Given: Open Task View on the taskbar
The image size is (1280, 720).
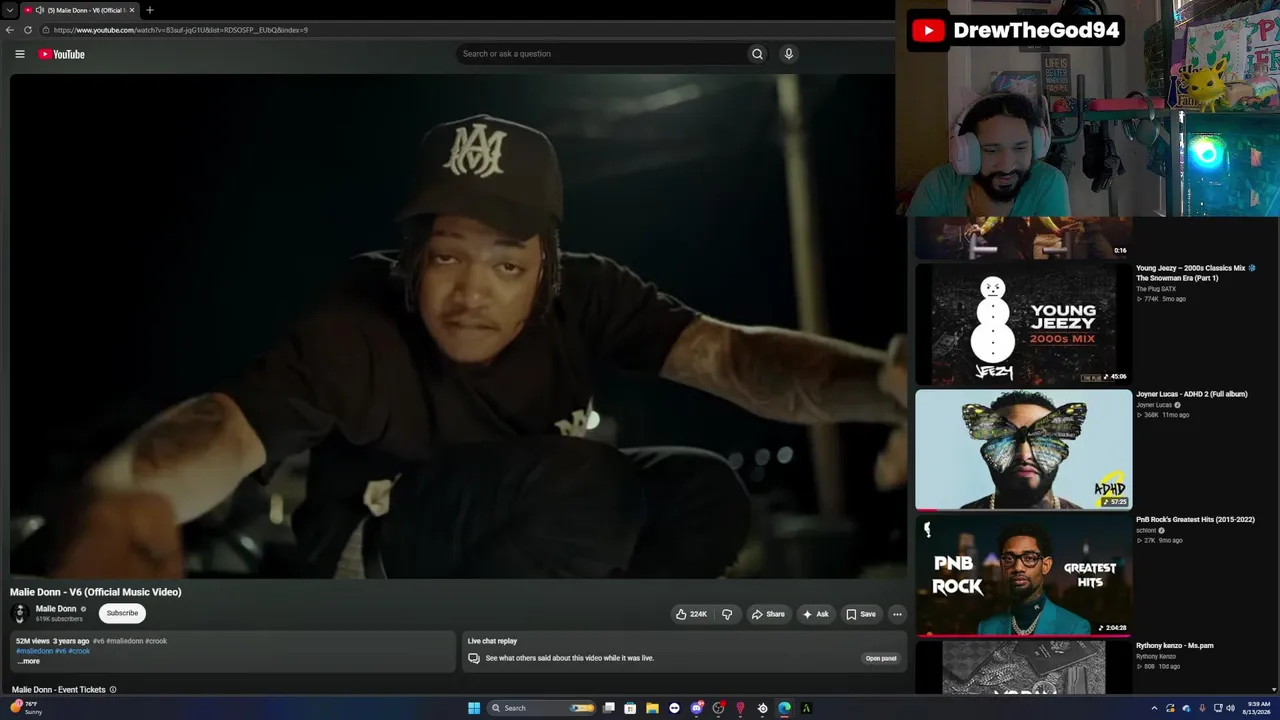Looking at the screenshot, I should pyautogui.click(x=608, y=708).
